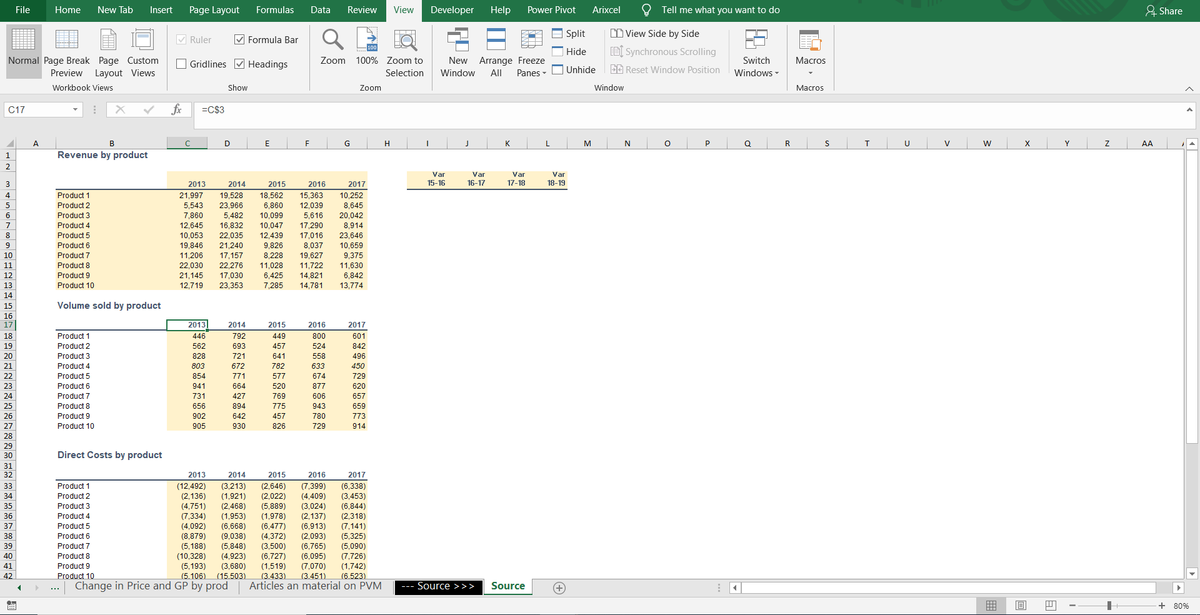Toggle the Ruler checkbox
This screenshot has width=1200, height=615.
coord(193,40)
